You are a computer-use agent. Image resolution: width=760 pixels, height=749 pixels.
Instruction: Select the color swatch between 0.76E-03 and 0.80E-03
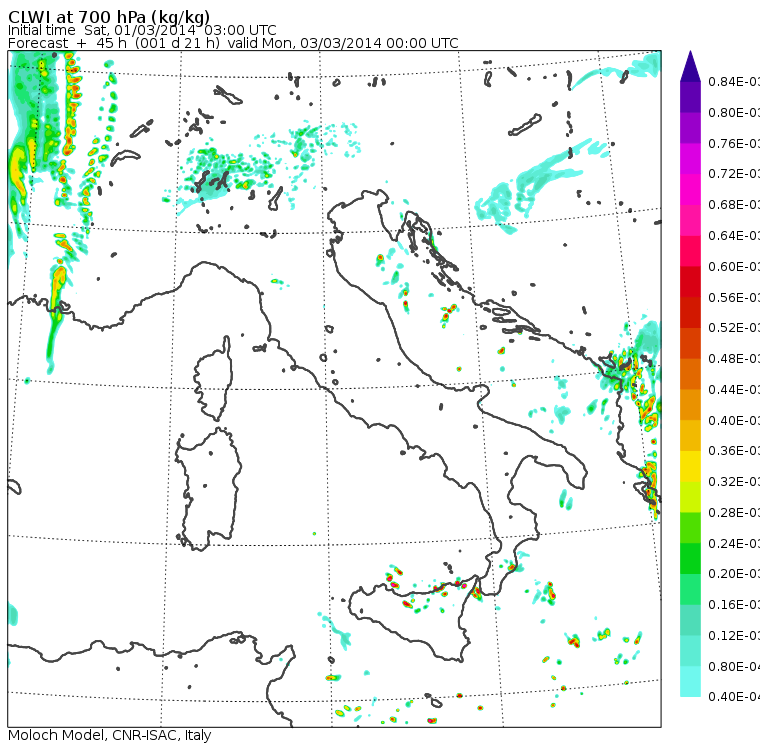pyautogui.click(x=691, y=127)
